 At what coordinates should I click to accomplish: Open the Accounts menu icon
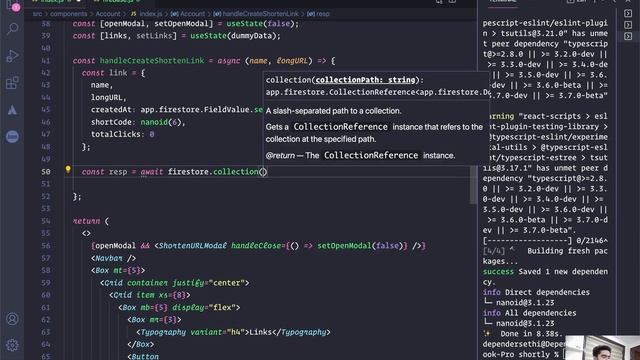(13, 319)
